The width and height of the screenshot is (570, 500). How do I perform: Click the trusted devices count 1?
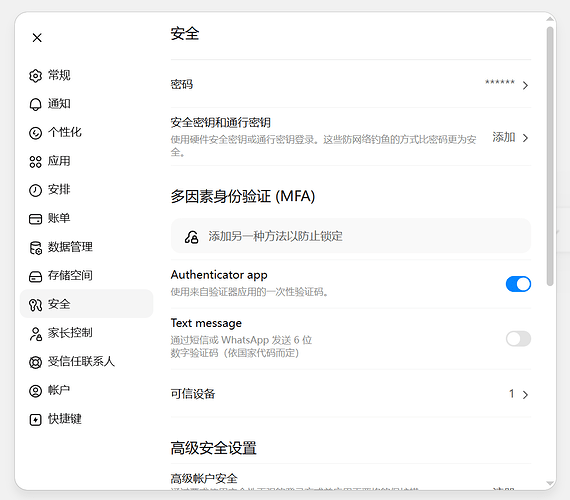pos(512,394)
